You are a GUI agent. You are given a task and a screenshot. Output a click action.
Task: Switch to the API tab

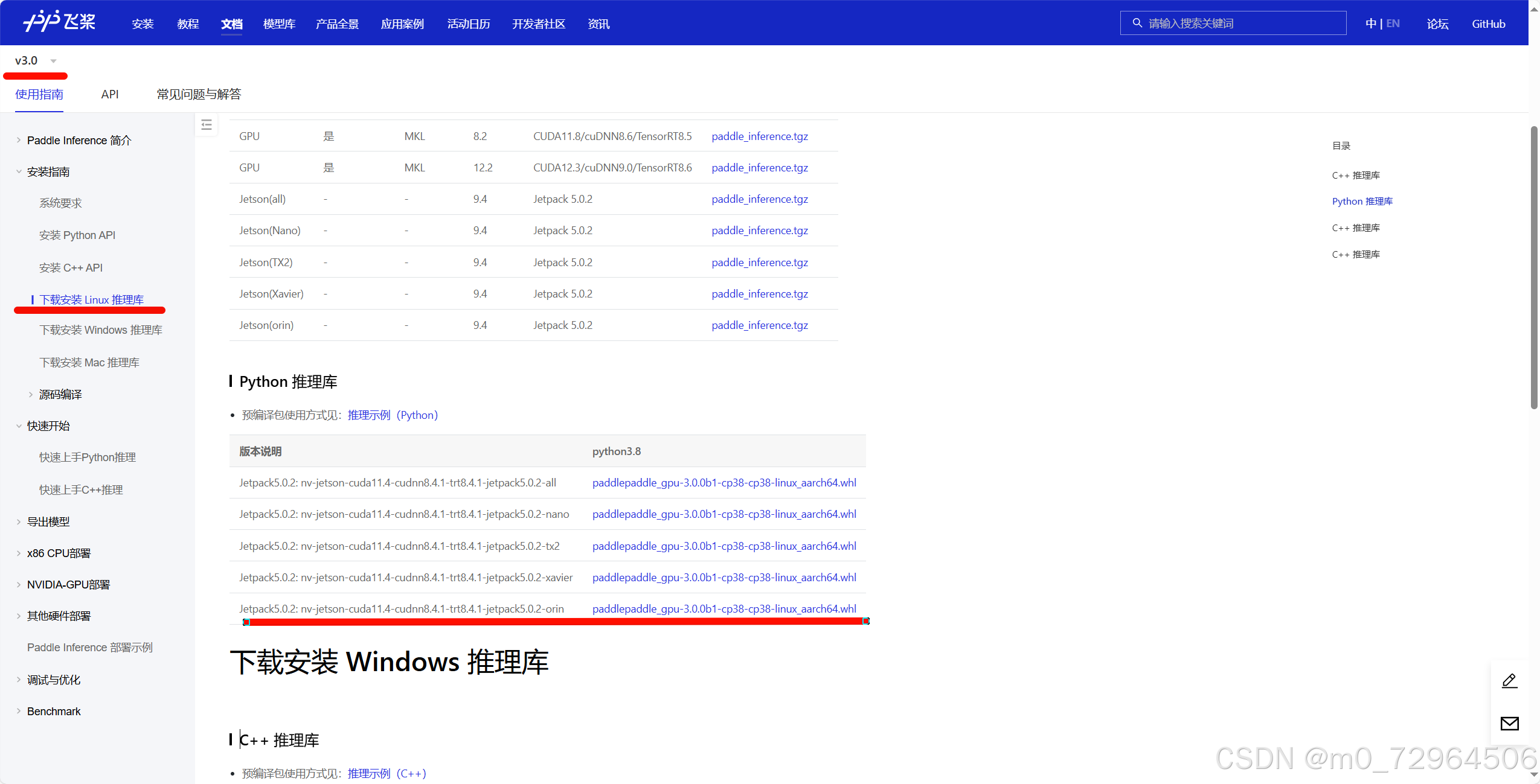tap(110, 94)
